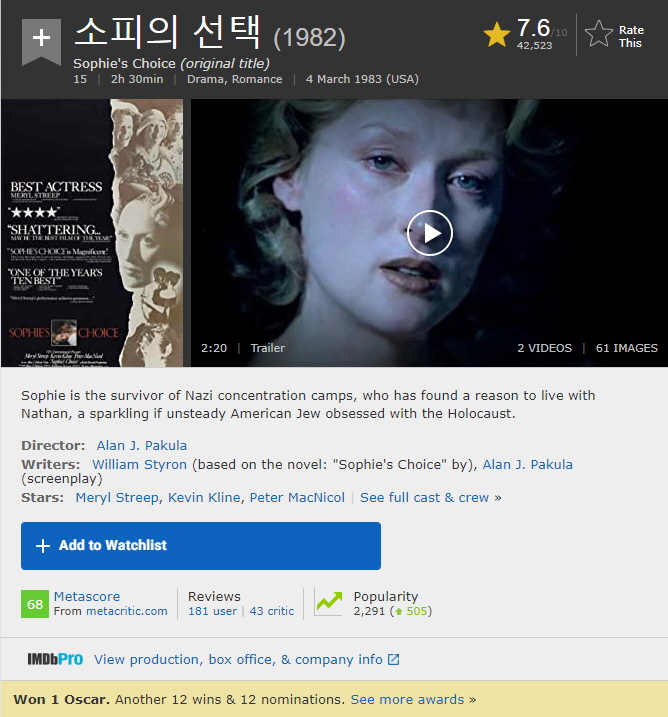View 181 user reviews

point(212,611)
